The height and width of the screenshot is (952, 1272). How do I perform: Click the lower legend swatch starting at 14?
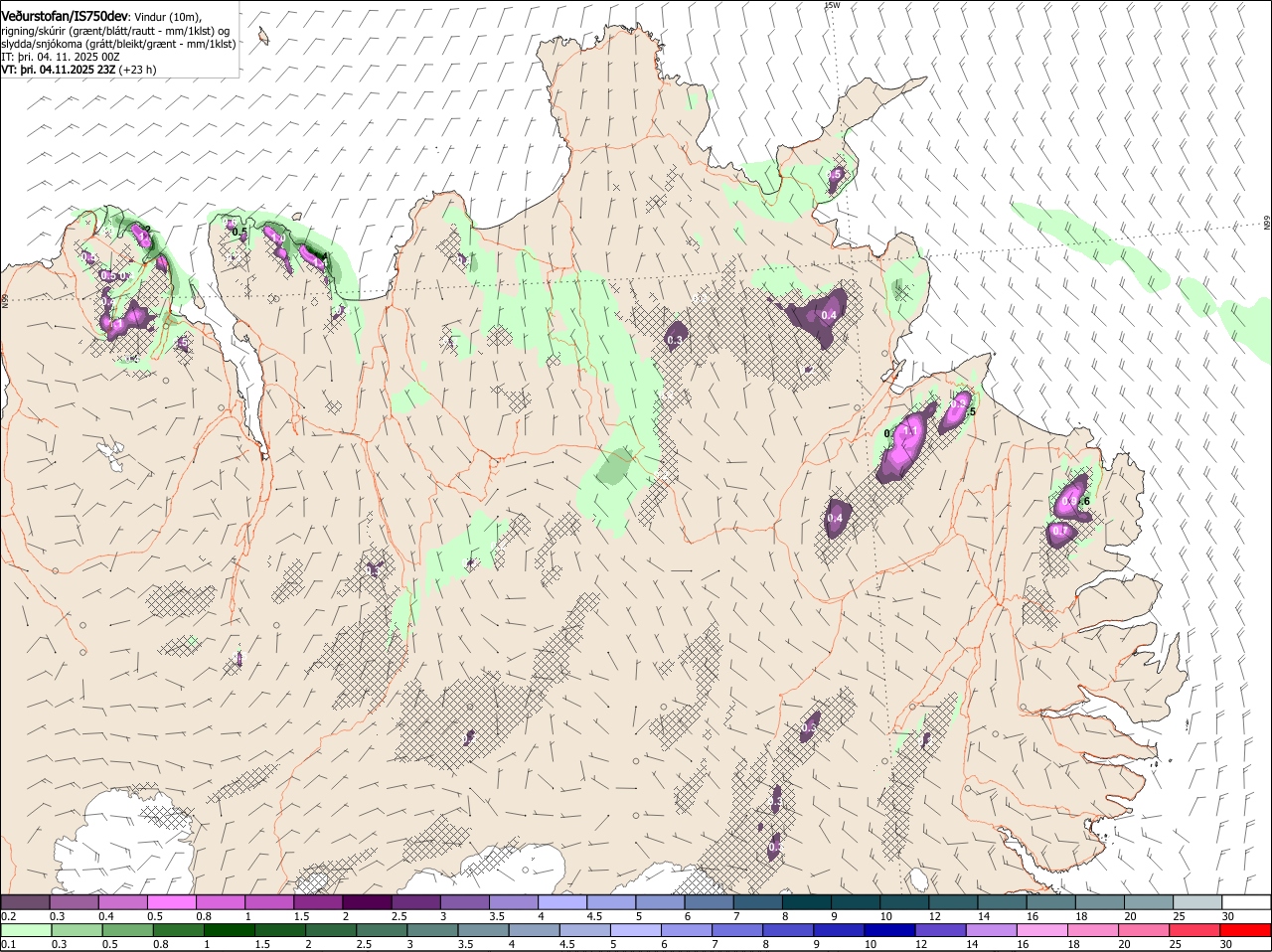click(x=991, y=930)
